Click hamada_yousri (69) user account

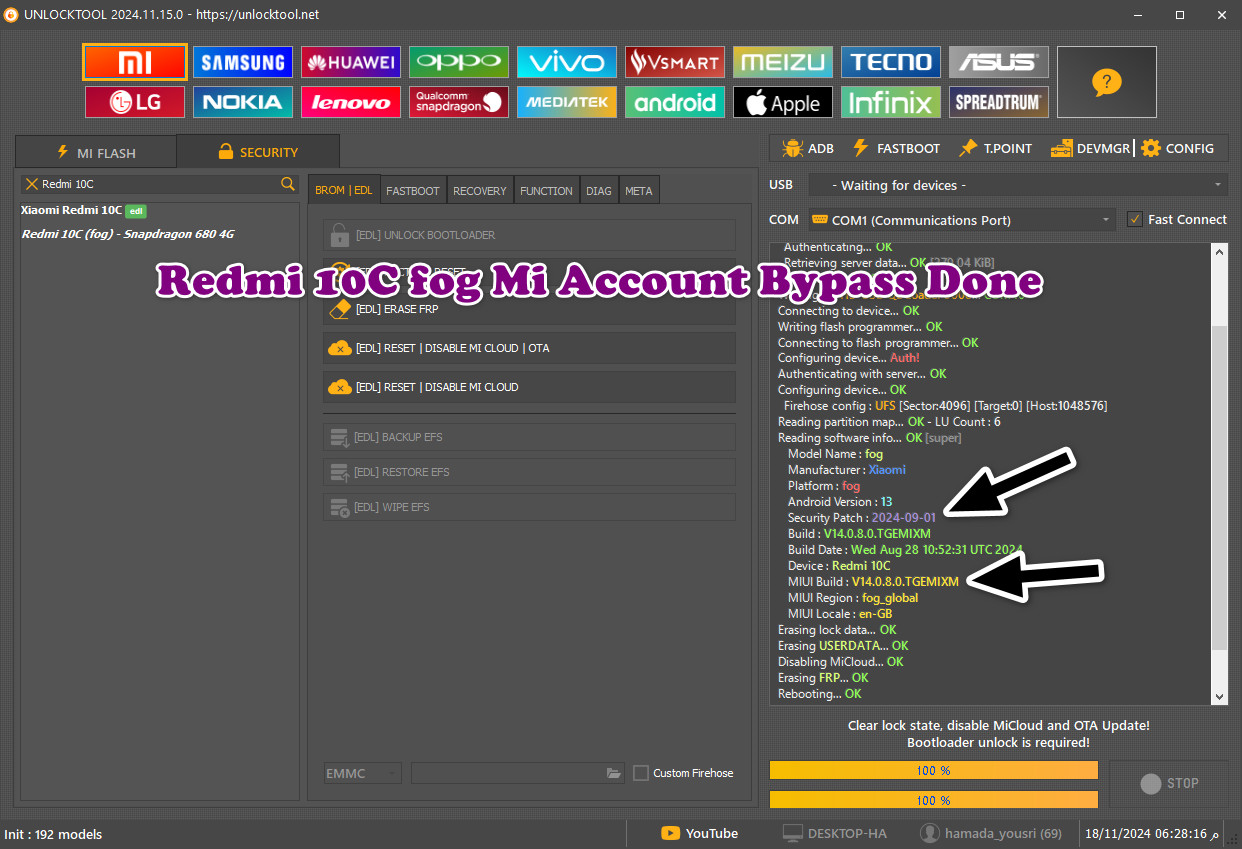click(x=991, y=833)
